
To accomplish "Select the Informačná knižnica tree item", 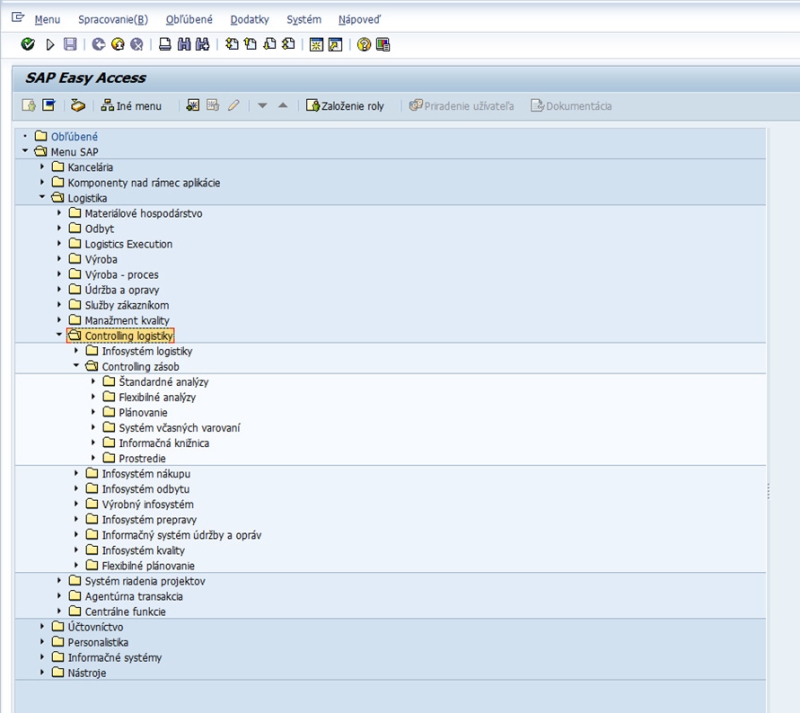I will 164,442.
